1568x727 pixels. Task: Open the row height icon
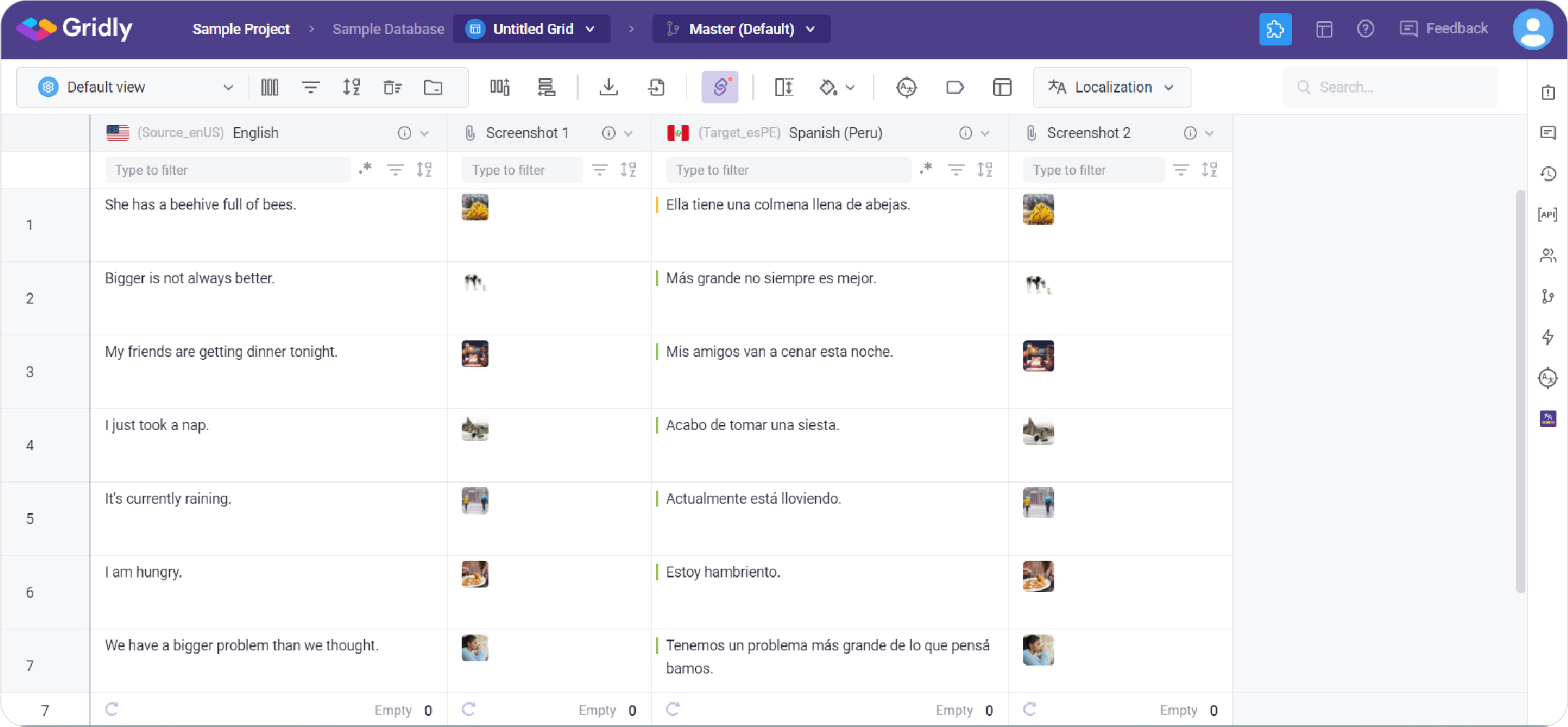(784, 87)
